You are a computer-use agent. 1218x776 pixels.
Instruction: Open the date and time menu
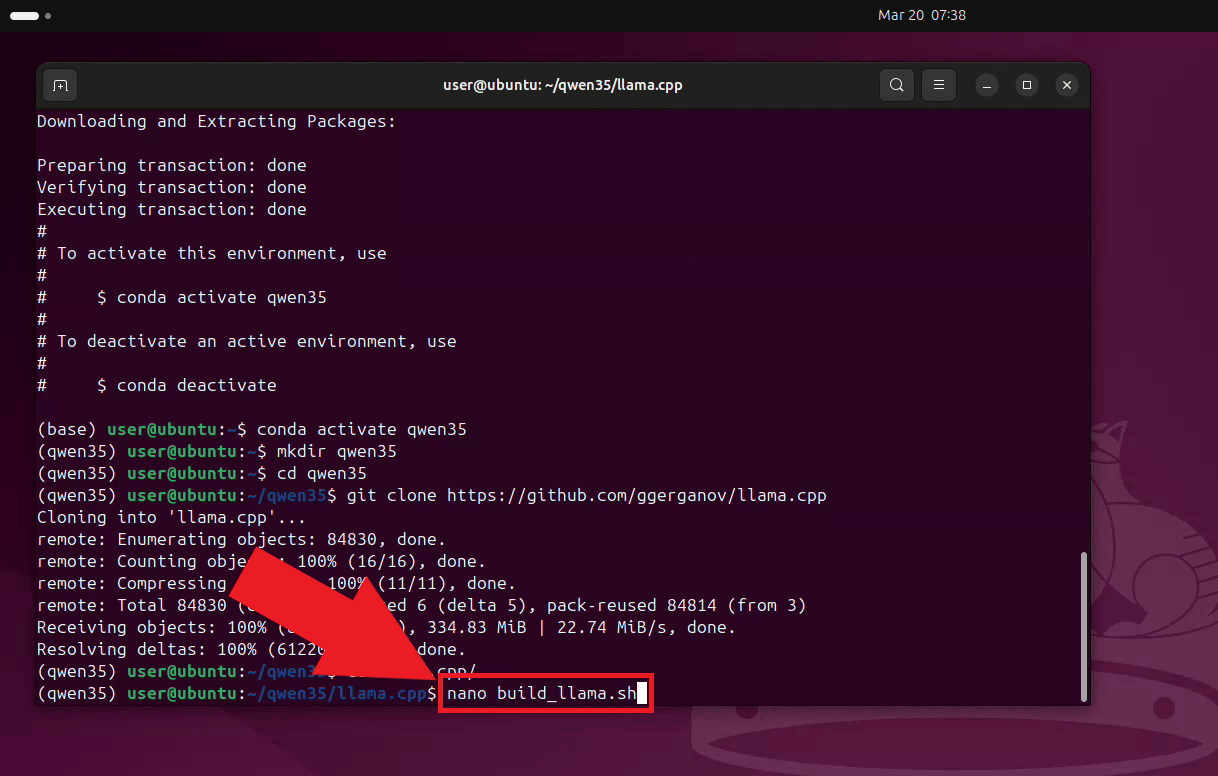(x=921, y=15)
